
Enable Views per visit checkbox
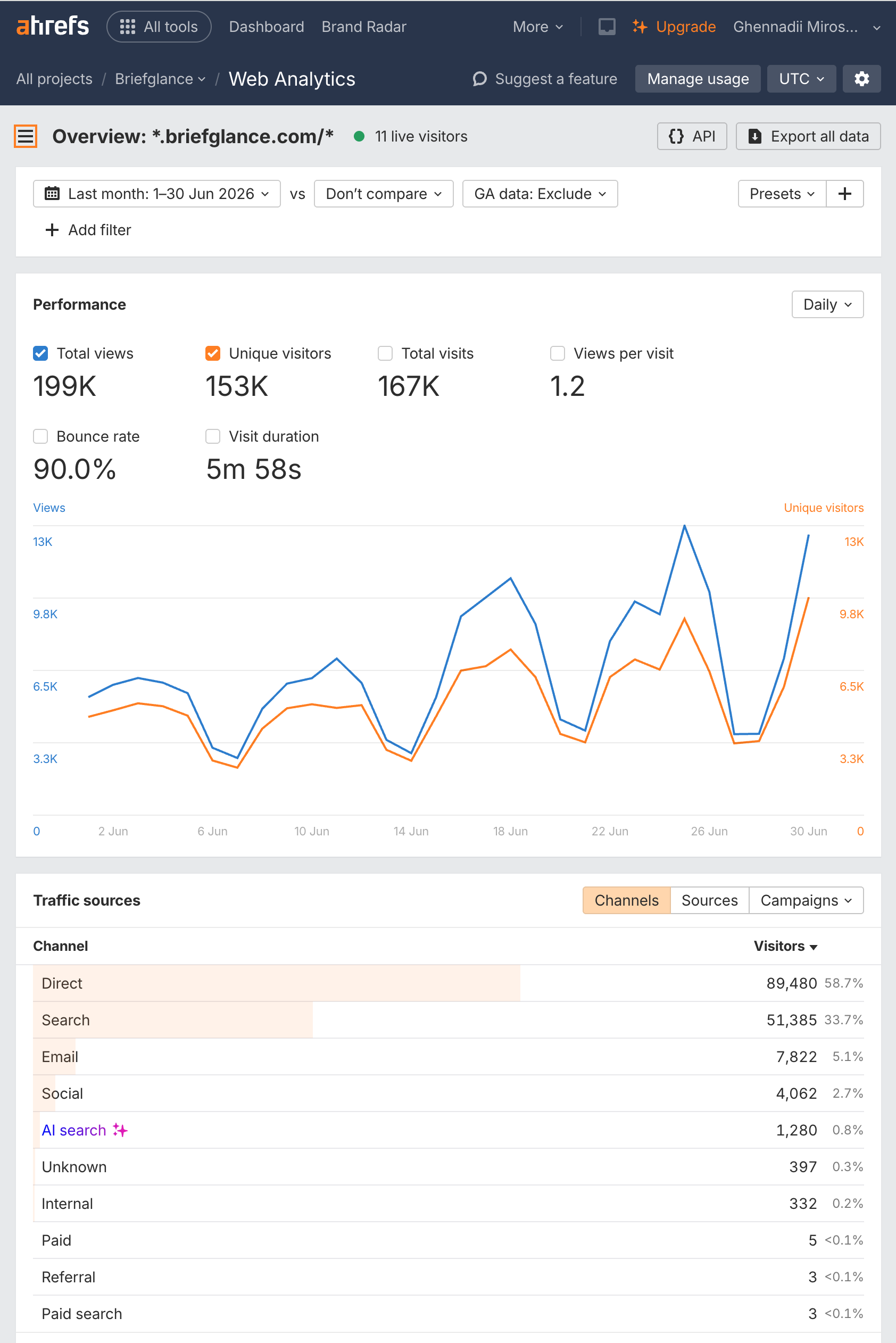(x=557, y=353)
